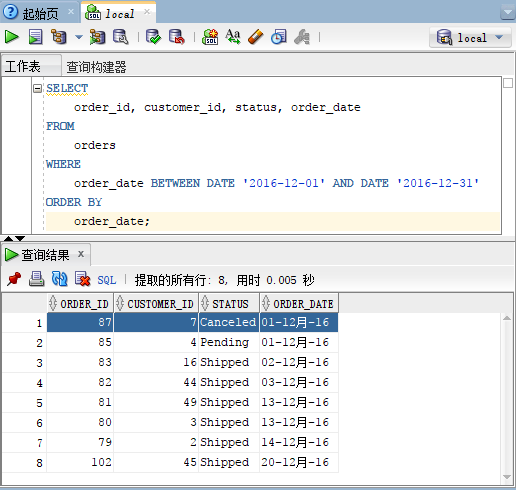Close the 查询结果 tab
Screen dimensions: 516x490
tap(81, 254)
